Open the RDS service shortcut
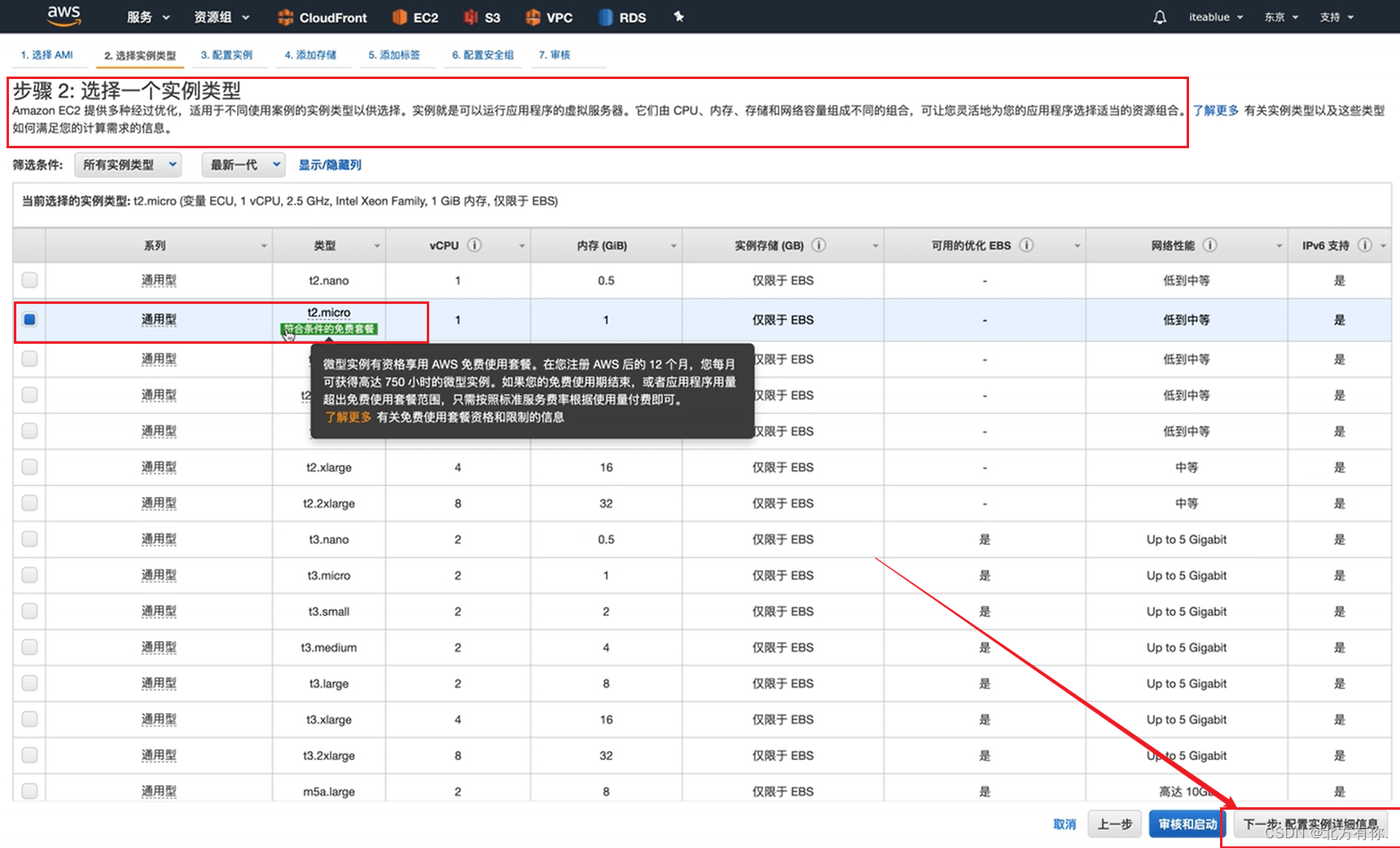Viewport: 1400px width, 848px height. (622, 17)
